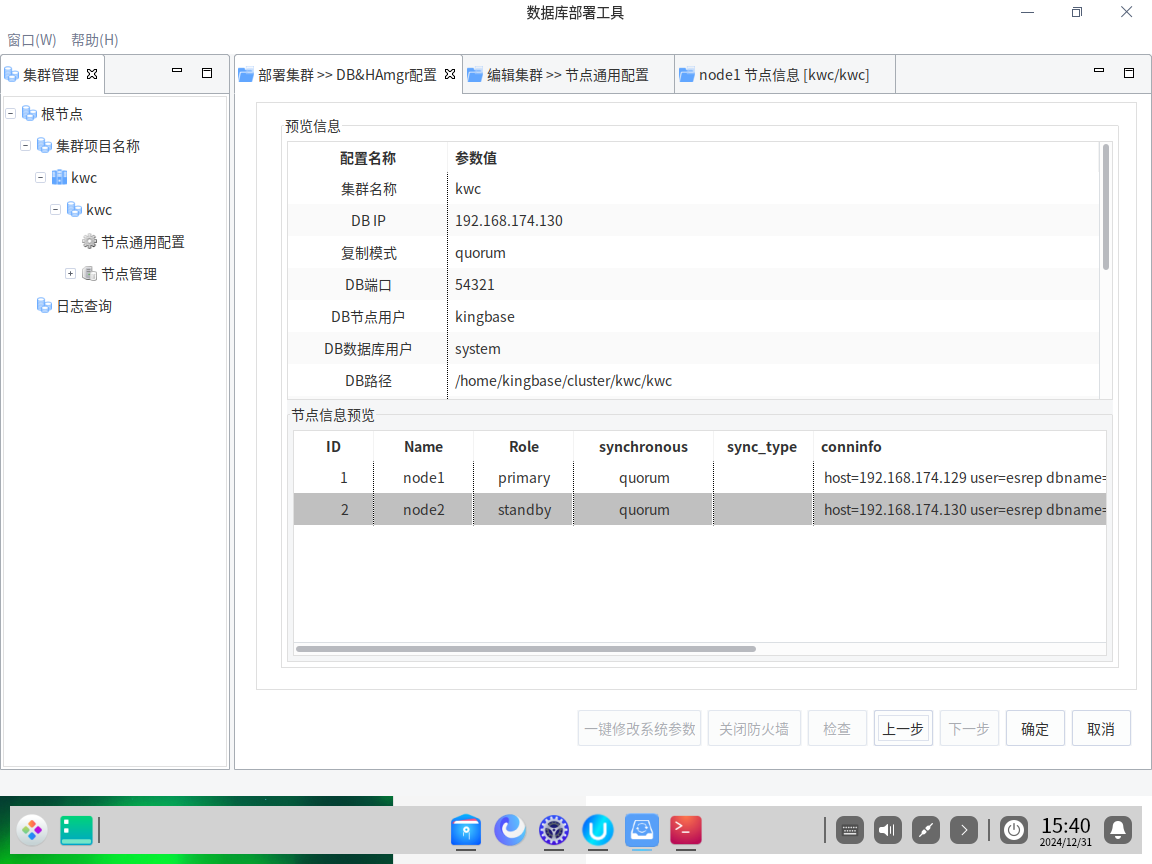Collapse the 集群项目名称 tree node
This screenshot has width=1152, height=864.
tap(26, 146)
